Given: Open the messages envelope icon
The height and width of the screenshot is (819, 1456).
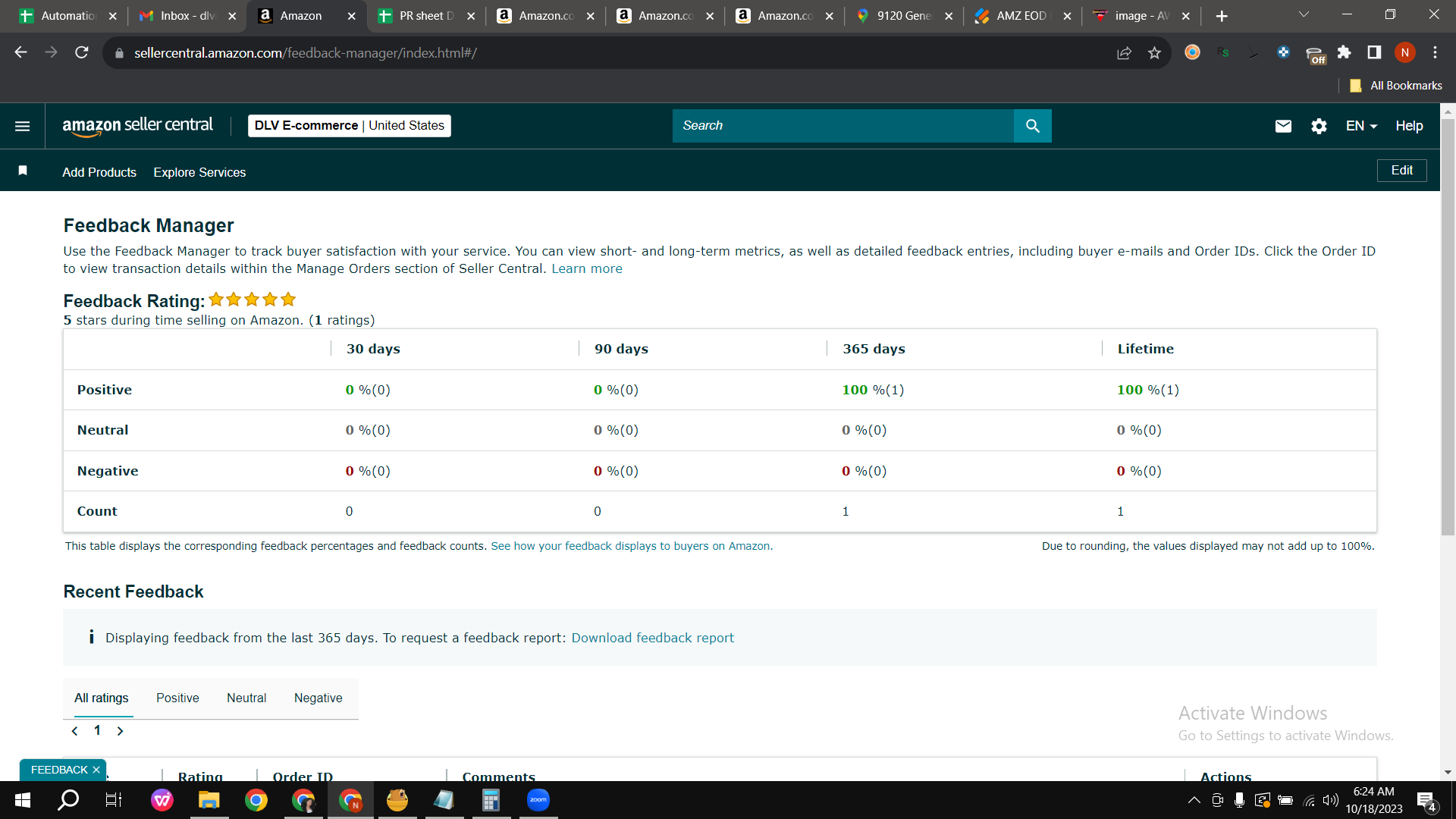Looking at the screenshot, I should 1283,126.
